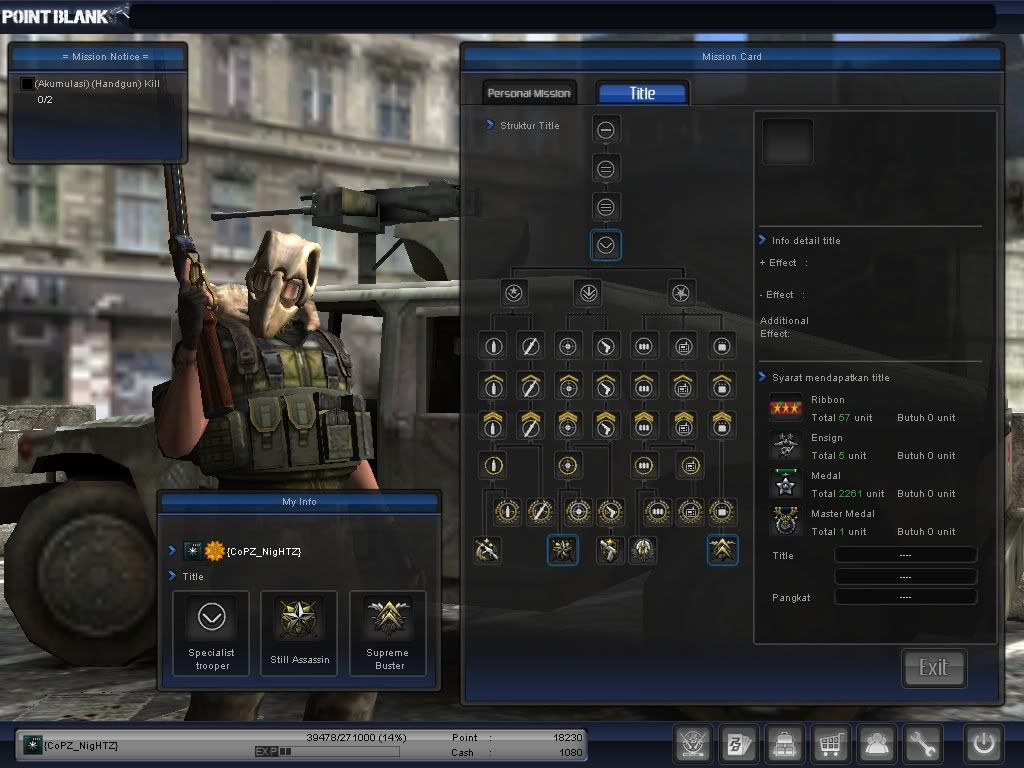
Task: Select the highlighted Supreme Buster chevrons title node
Action: click(x=722, y=550)
